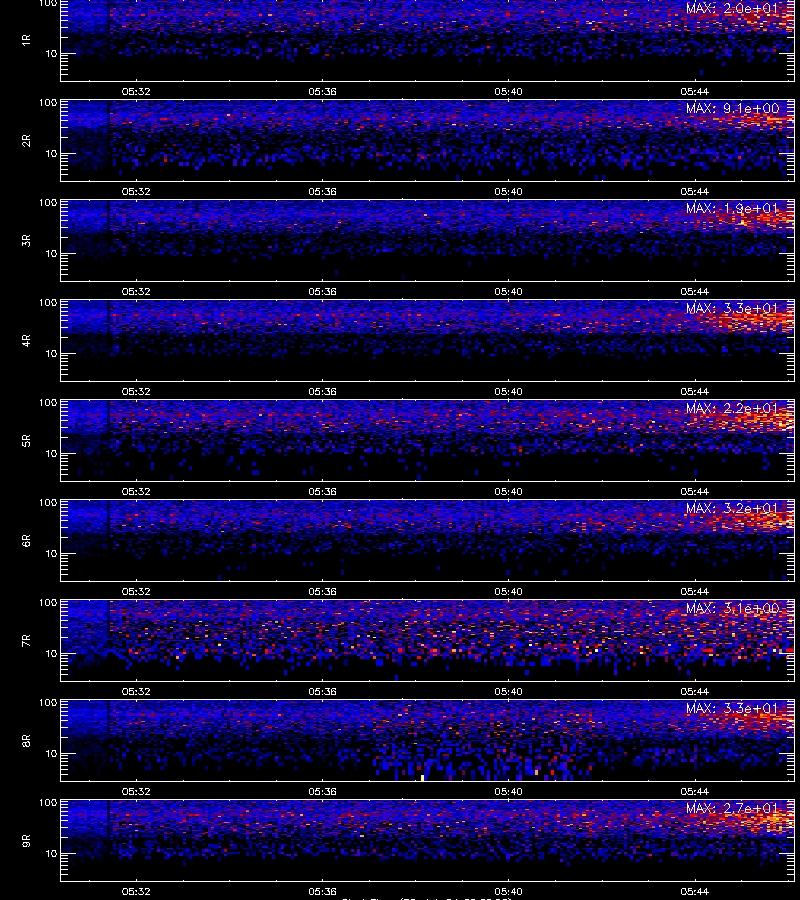The height and width of the screenshot is (900, 800).
Task: Click the 10 y-axis value of panel 1R
Action: click(x=51, y=53)
